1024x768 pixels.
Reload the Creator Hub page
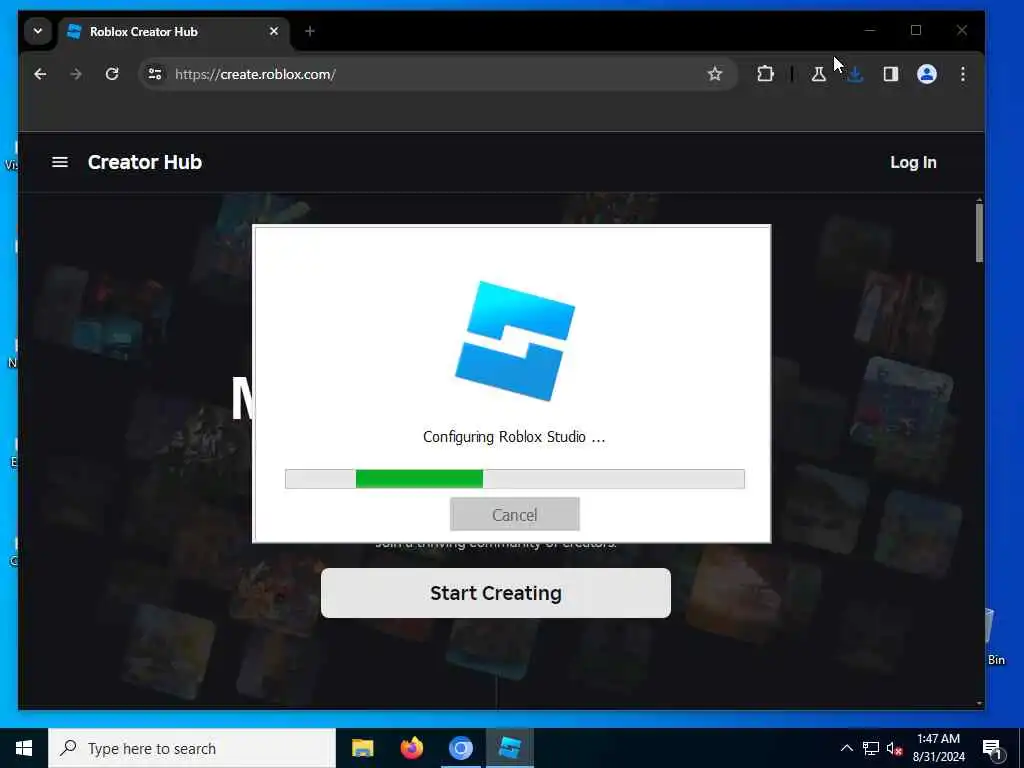(x=112, y=74)
